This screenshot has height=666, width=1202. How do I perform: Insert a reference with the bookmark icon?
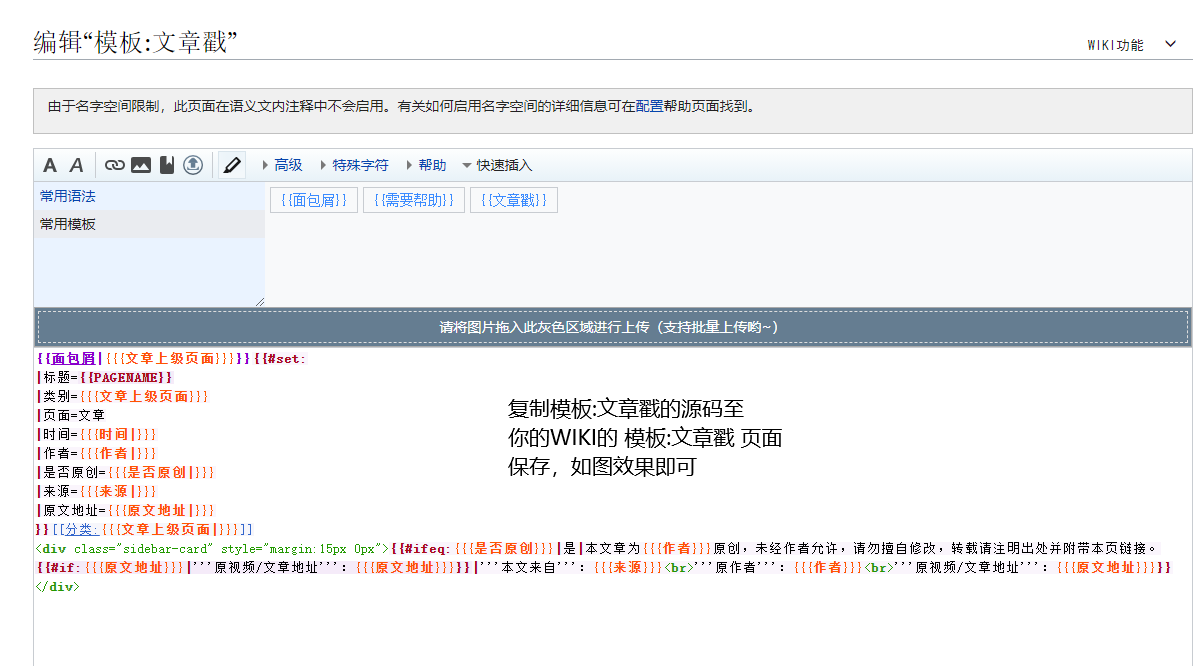[x=166, y=166]
